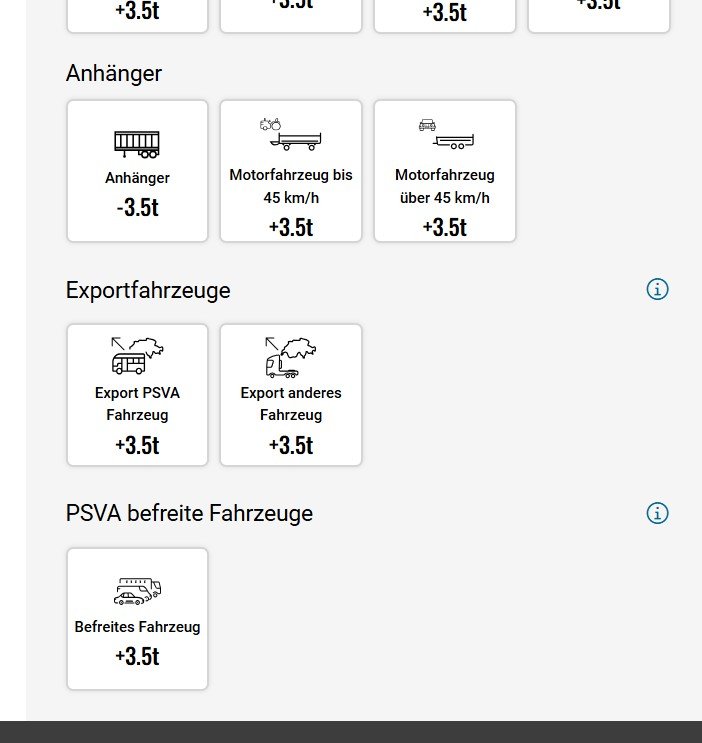The height and width of the screenshot is (743, 702).
Task: Select the leftmost cut-off +3.5t card above Anhänger
Action: (137, 16)
